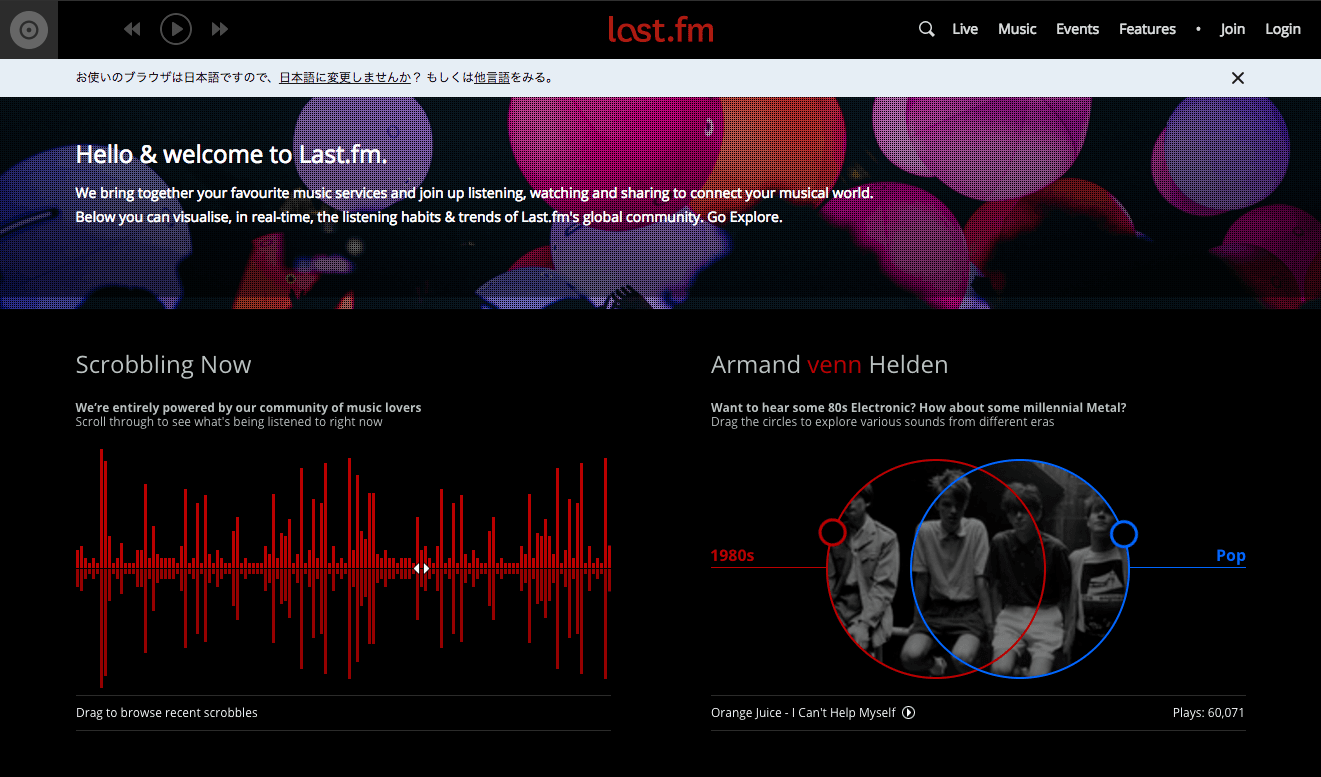This screenshot has height=777, width=1321.
Task: View other languages via 他言語 link
Action: pos(492,77)
